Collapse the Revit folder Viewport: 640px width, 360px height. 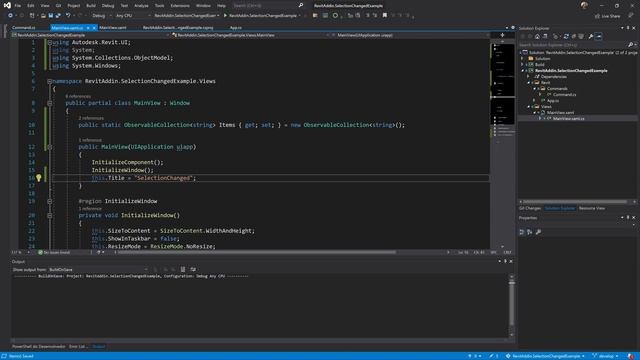(x=529, y=82)
